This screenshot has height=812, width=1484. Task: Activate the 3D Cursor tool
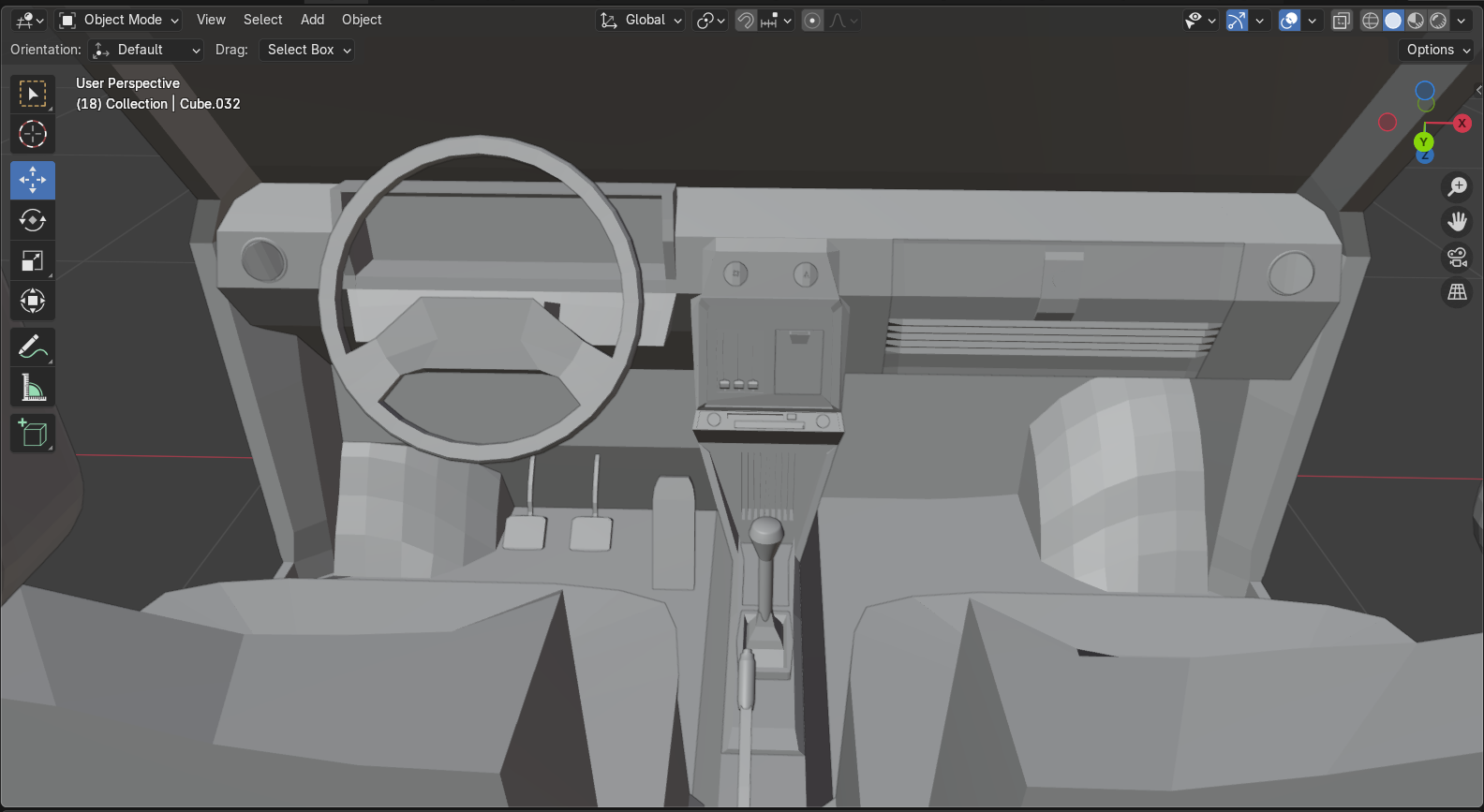(x=33, y=135)
